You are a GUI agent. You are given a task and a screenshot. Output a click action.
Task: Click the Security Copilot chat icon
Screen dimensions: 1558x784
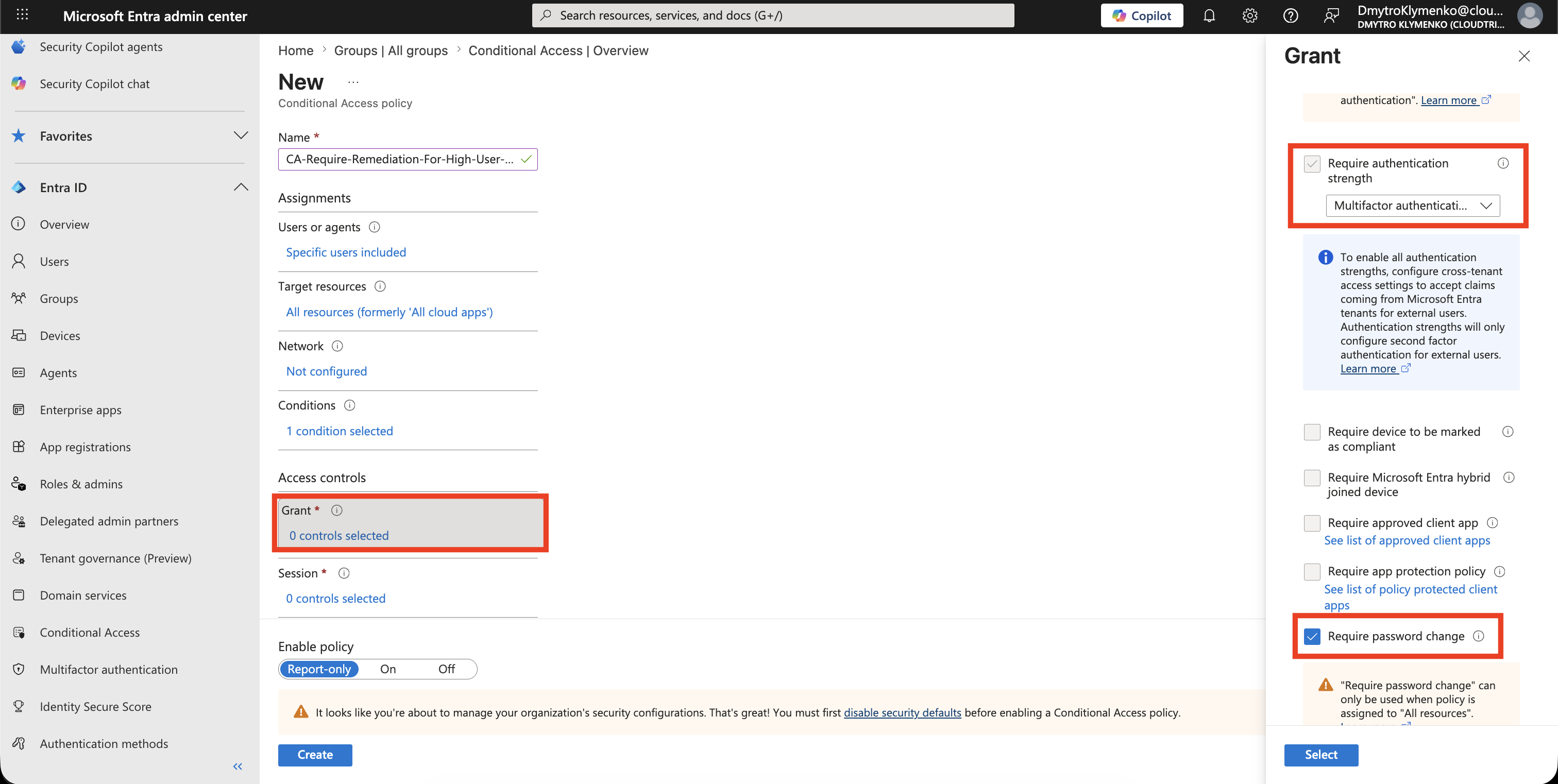click(19, 83)
